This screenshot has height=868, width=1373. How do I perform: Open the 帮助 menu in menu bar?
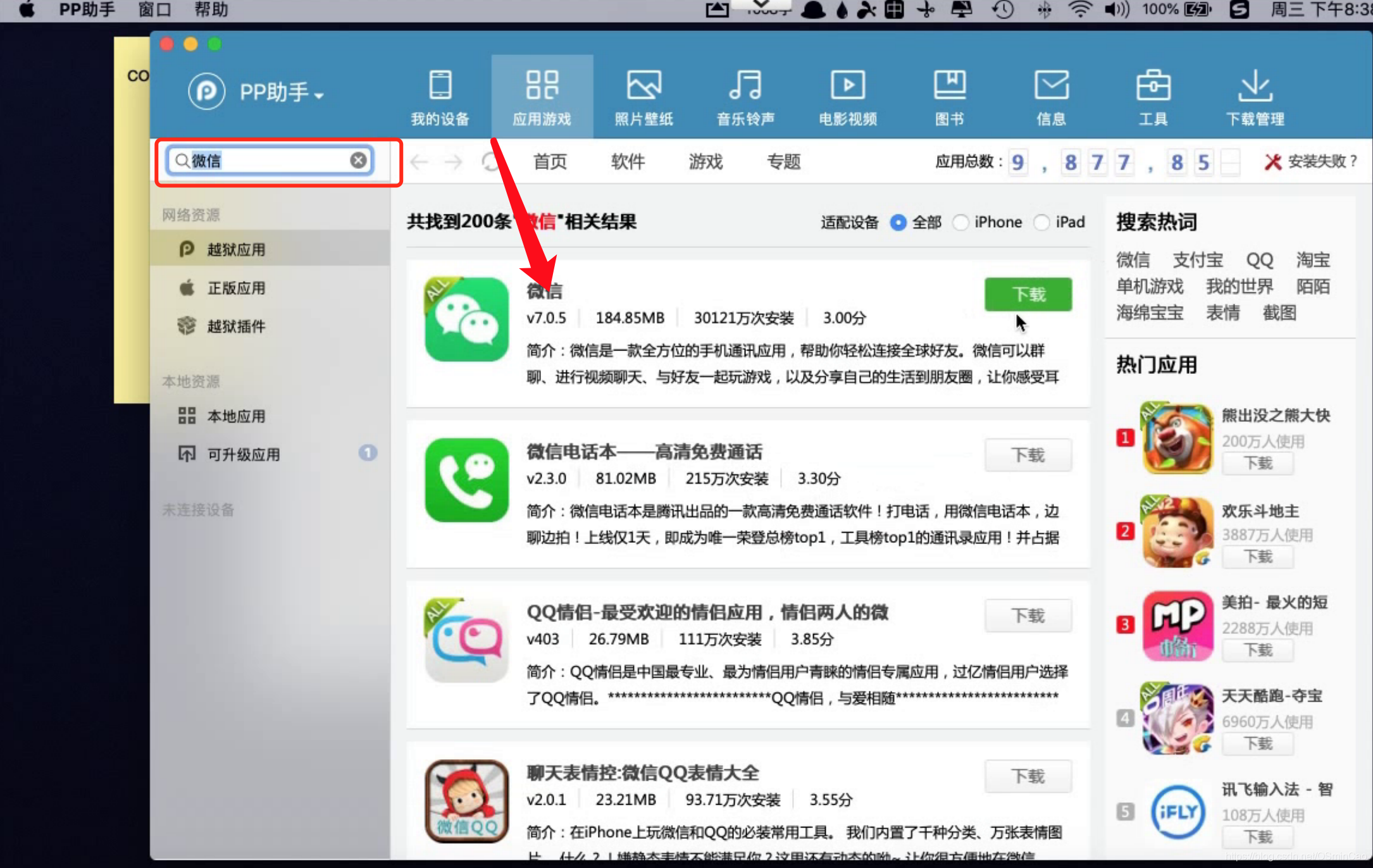pos(211,9)
